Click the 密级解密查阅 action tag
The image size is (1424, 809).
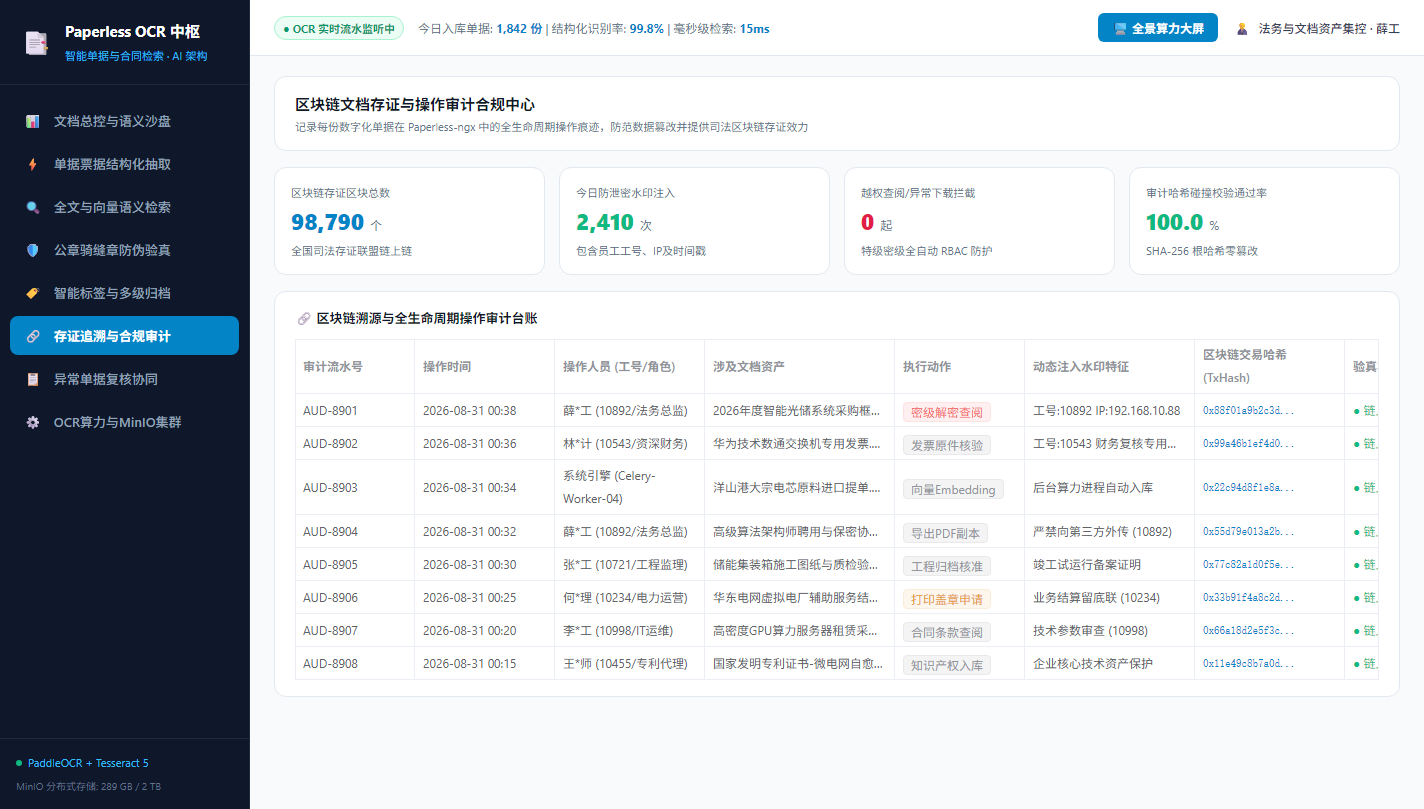point(946,412)
